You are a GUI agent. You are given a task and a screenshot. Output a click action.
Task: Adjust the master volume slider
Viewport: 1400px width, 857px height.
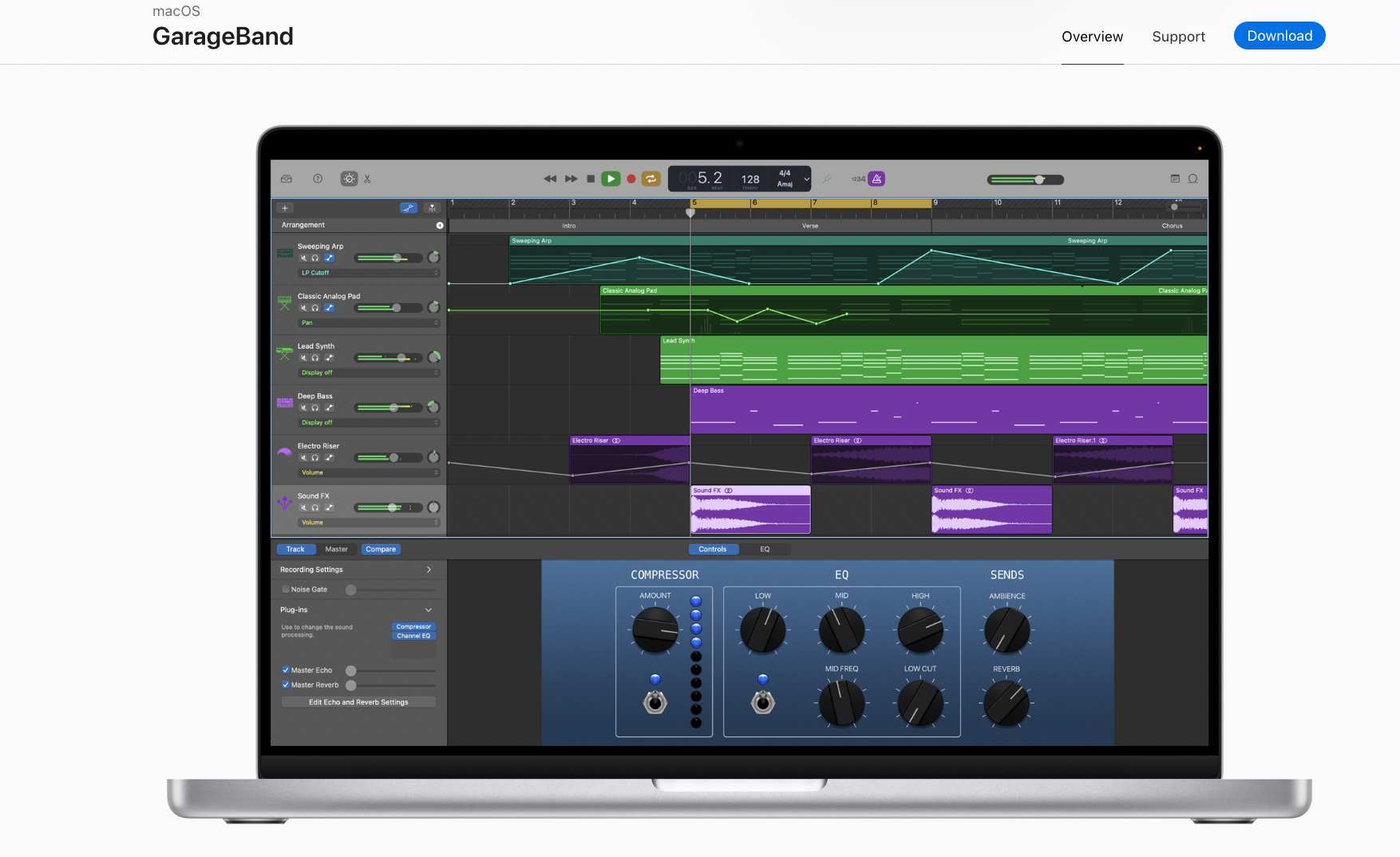[1026, 180]
